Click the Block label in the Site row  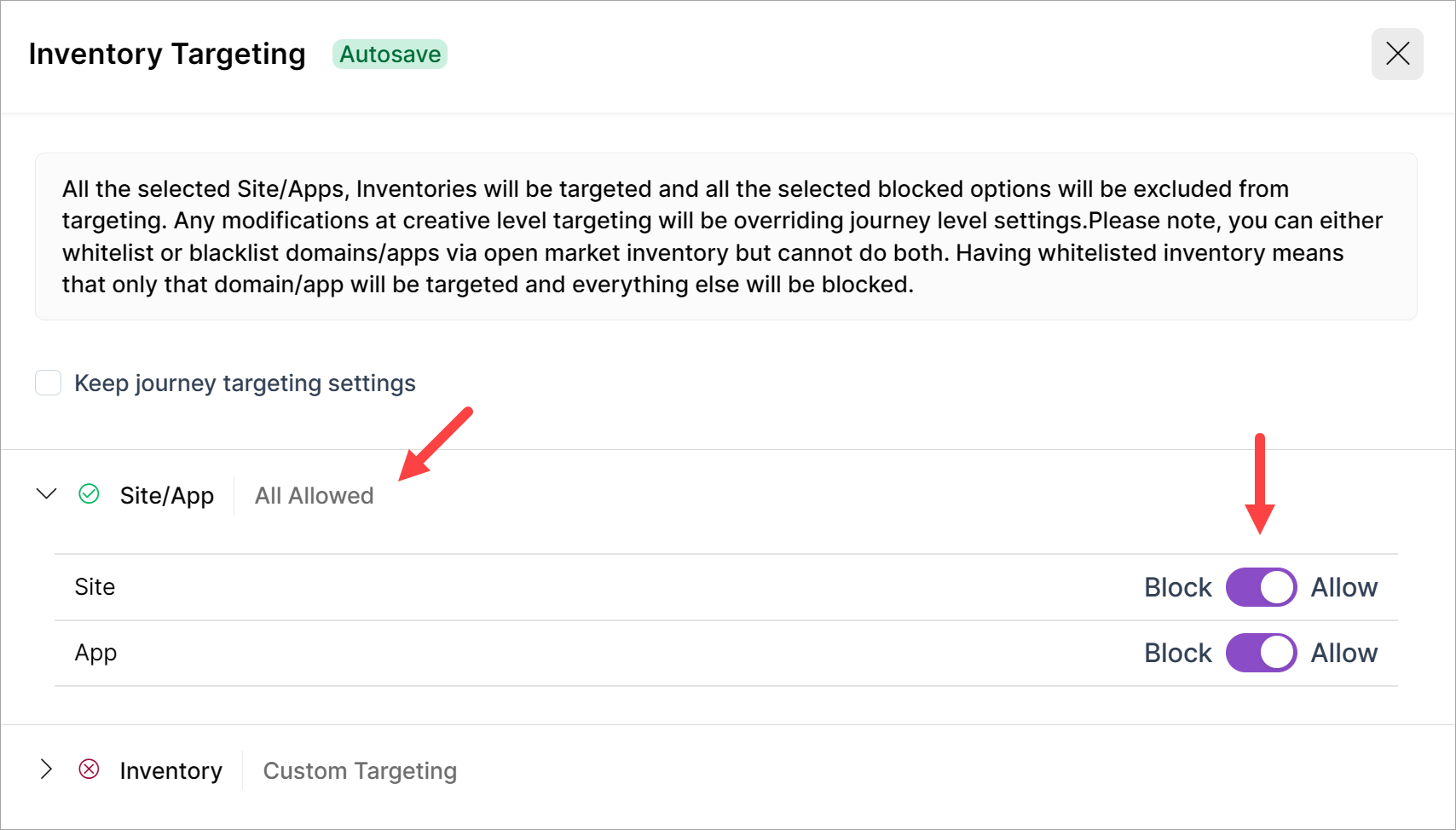tap(1177, 587)
